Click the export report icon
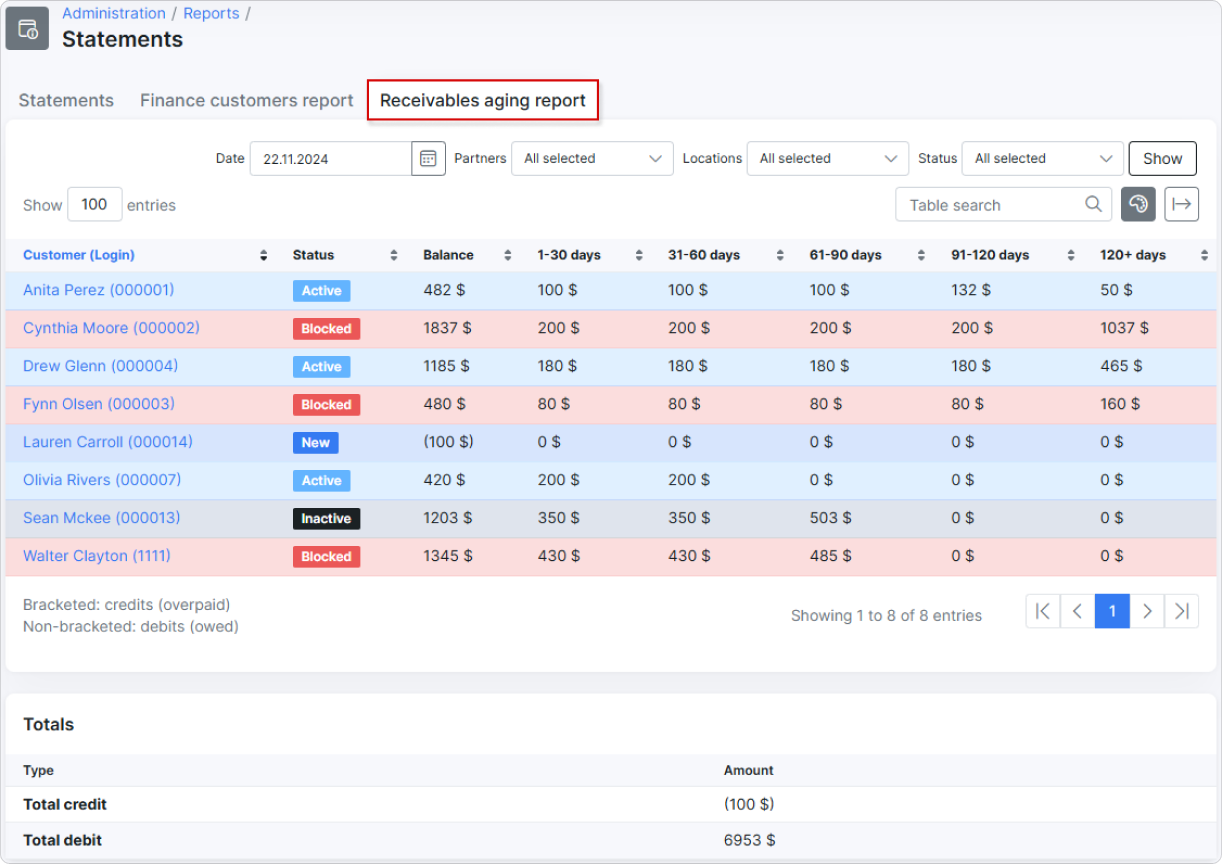1222x864 pixels. [1181, 204]
